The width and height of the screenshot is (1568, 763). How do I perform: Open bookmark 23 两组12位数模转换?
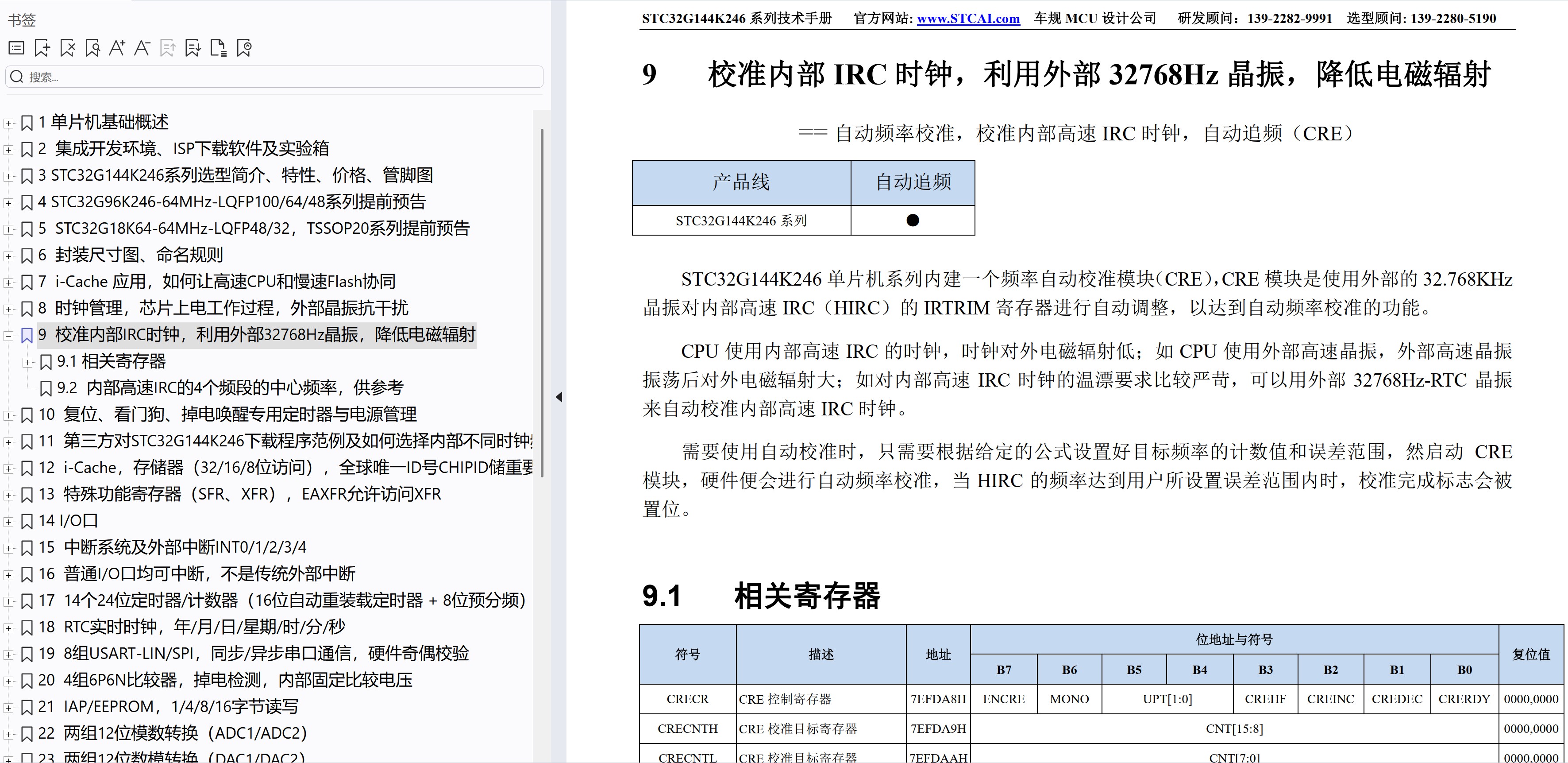pos(172,757)
